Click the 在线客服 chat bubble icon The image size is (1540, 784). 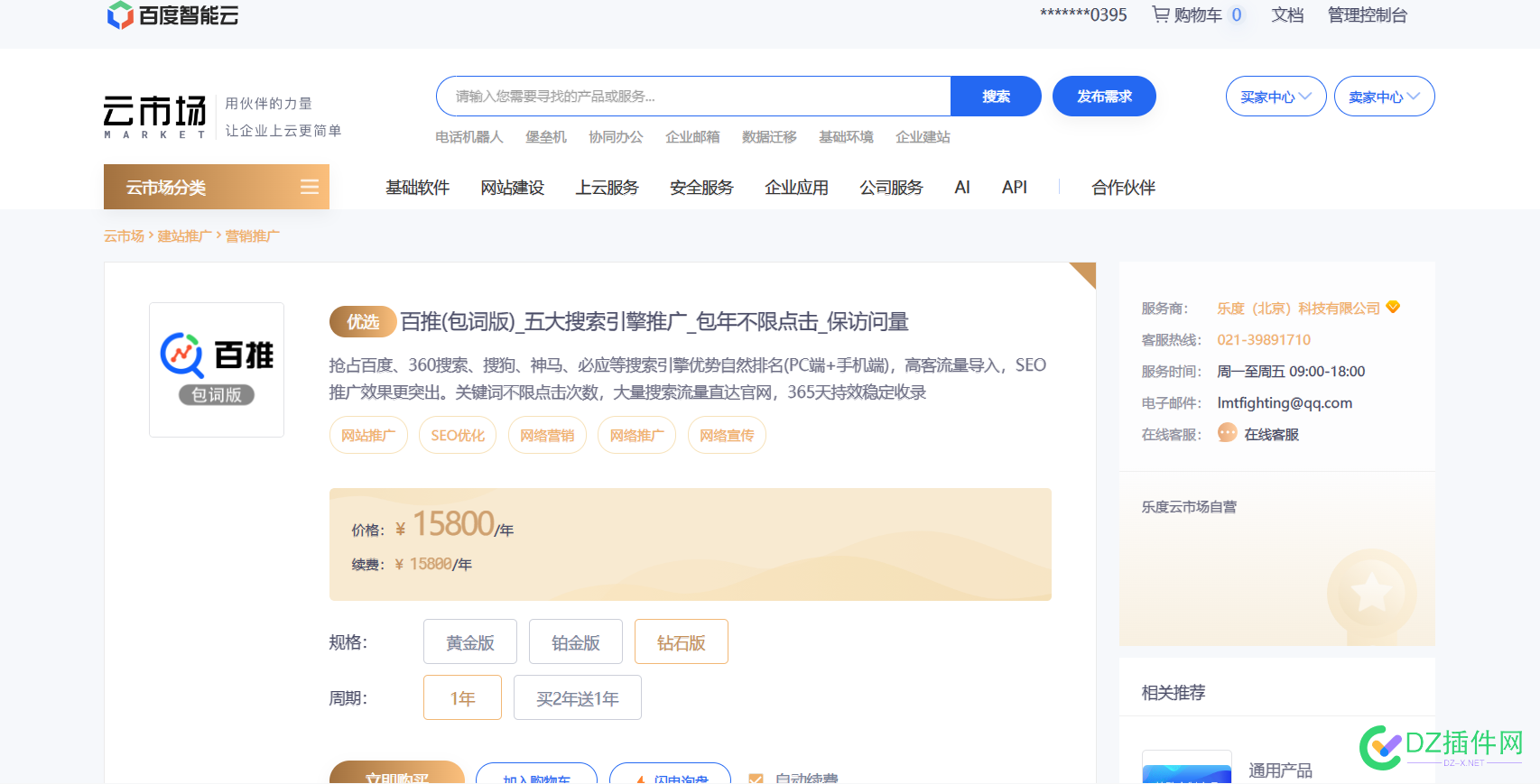(x=1227, y=433)
